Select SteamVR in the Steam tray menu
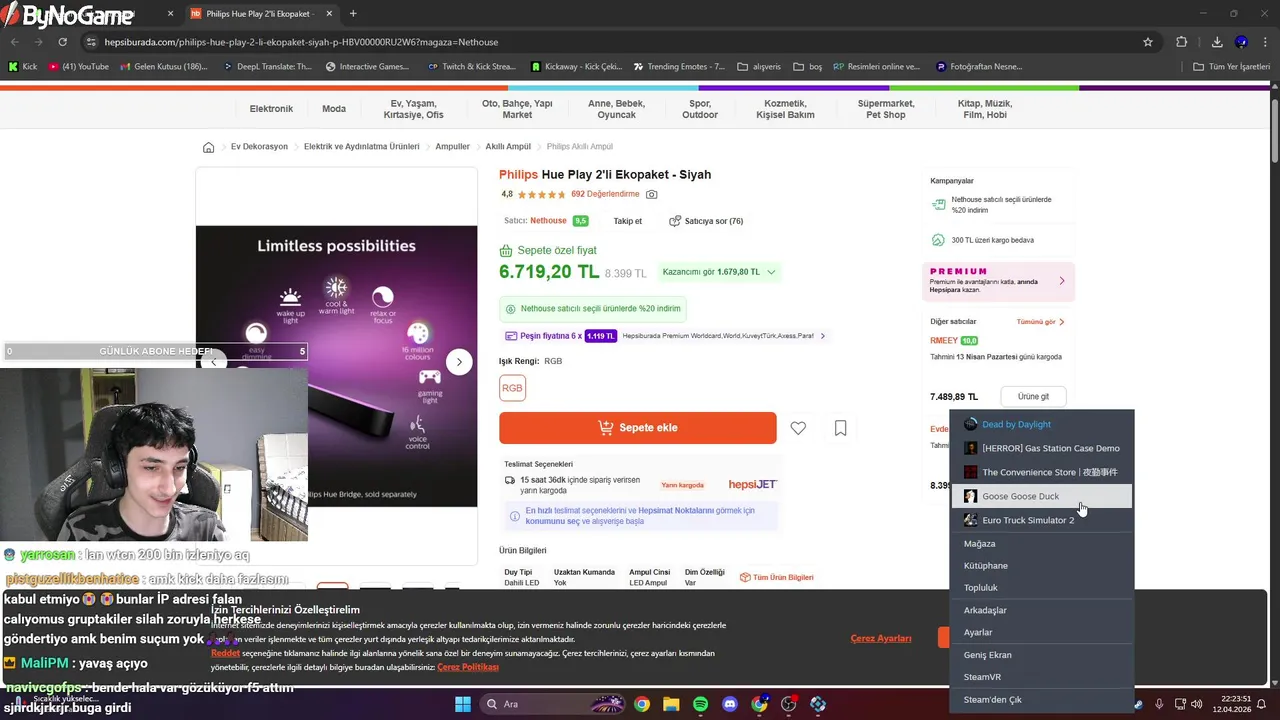1280x720 pixels. coord(1042,677)
